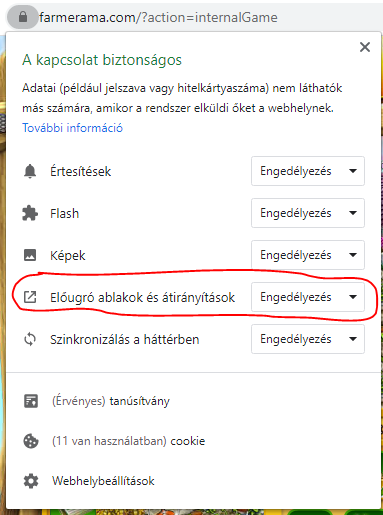Click the Webhelybeállítások gear icon

click(x=31, y=481)
